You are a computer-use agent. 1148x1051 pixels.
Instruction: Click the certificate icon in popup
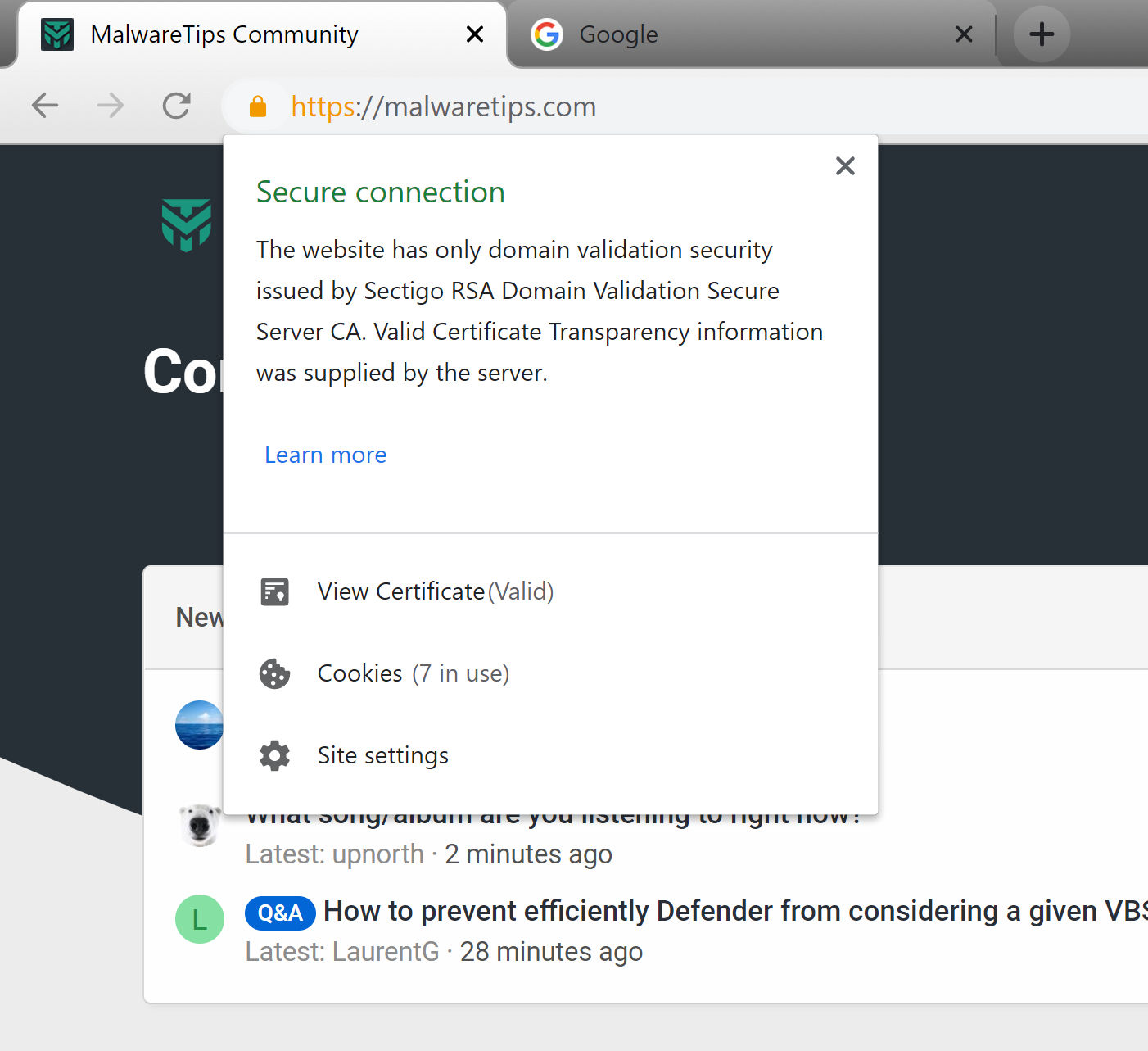click(x=274, y=591)
